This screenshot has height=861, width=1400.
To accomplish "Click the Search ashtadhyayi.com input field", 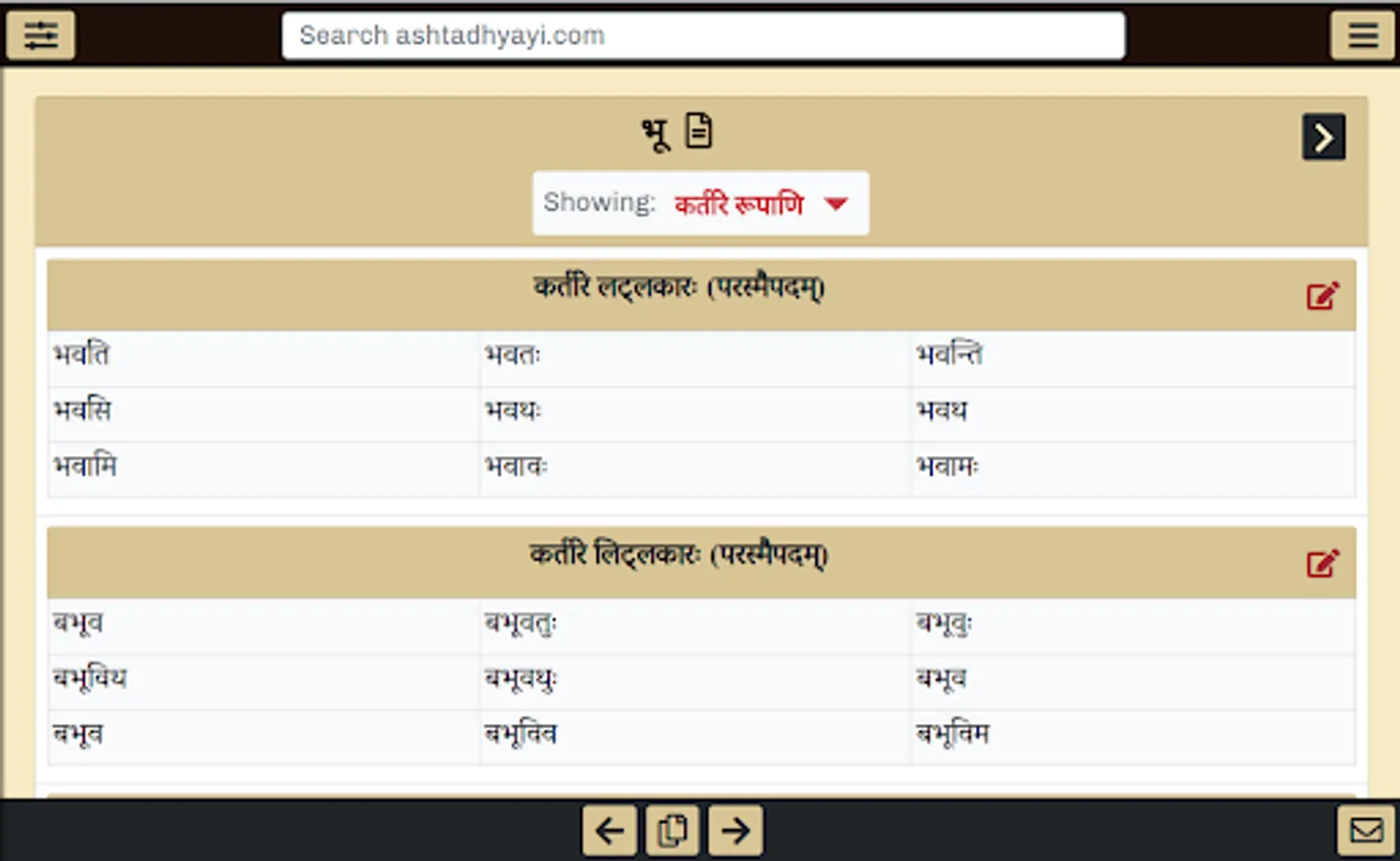I will (x=701, y=35).
